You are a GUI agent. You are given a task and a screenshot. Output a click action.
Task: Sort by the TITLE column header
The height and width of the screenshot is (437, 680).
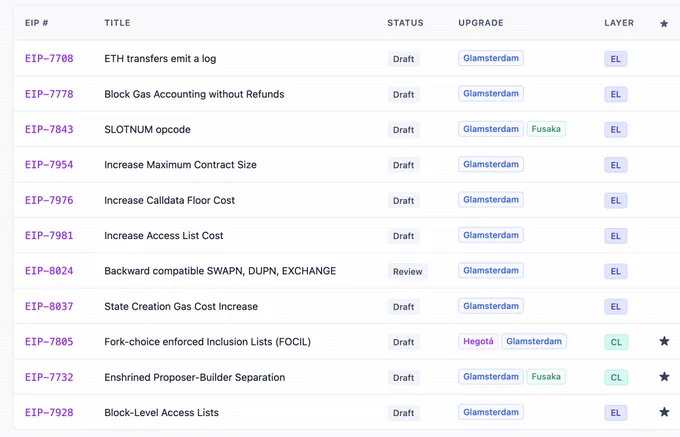[117, 23]
